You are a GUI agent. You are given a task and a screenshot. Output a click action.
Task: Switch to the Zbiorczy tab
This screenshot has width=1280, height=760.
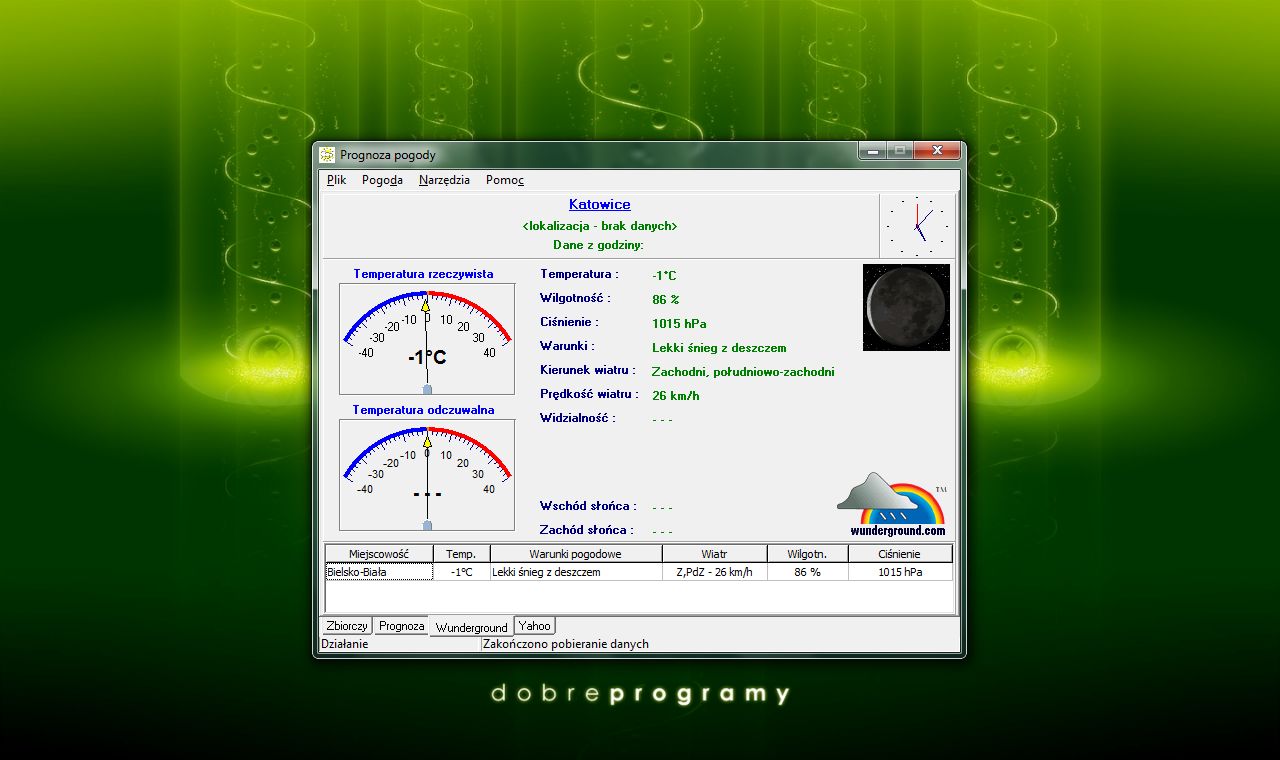coord(347,626)
